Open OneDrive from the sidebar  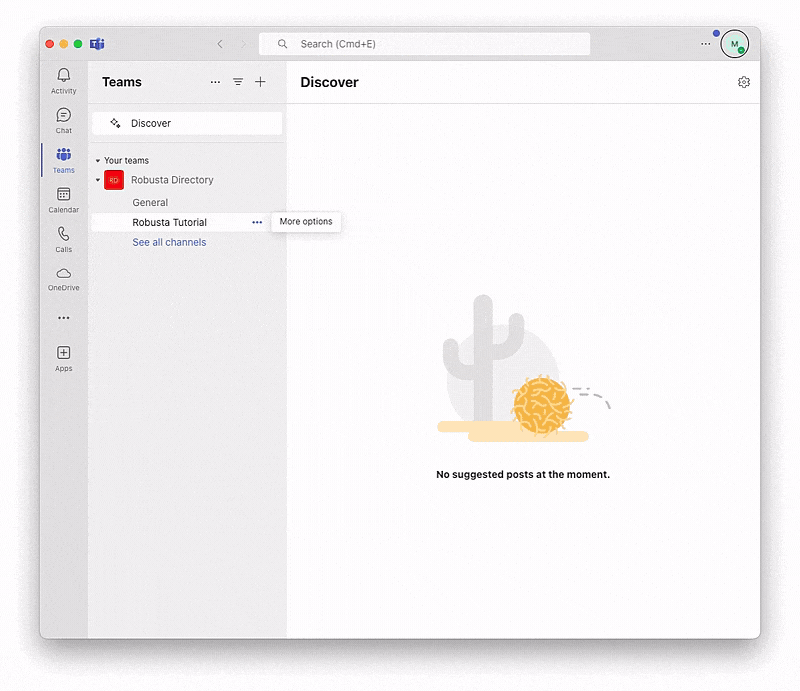tap(63, 279)
